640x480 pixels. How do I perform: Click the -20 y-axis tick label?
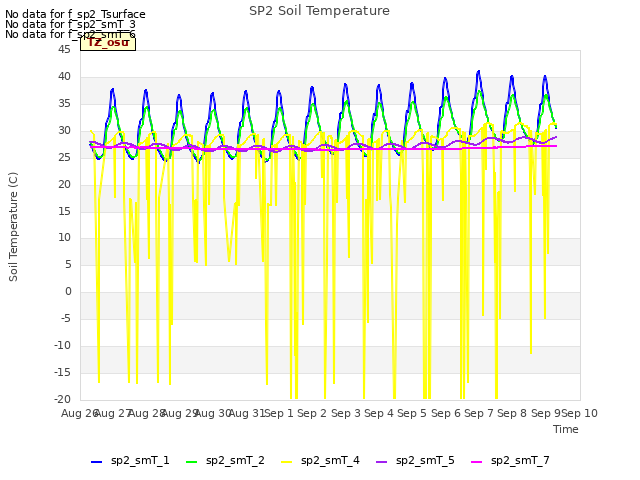(62, 400)
